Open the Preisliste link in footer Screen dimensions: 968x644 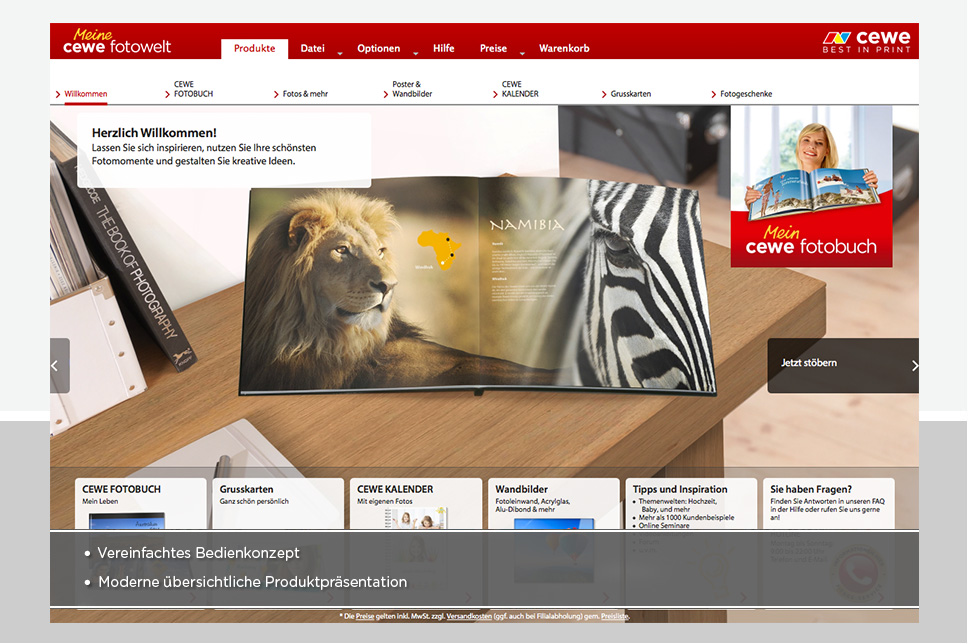click(x=614, y=616)
